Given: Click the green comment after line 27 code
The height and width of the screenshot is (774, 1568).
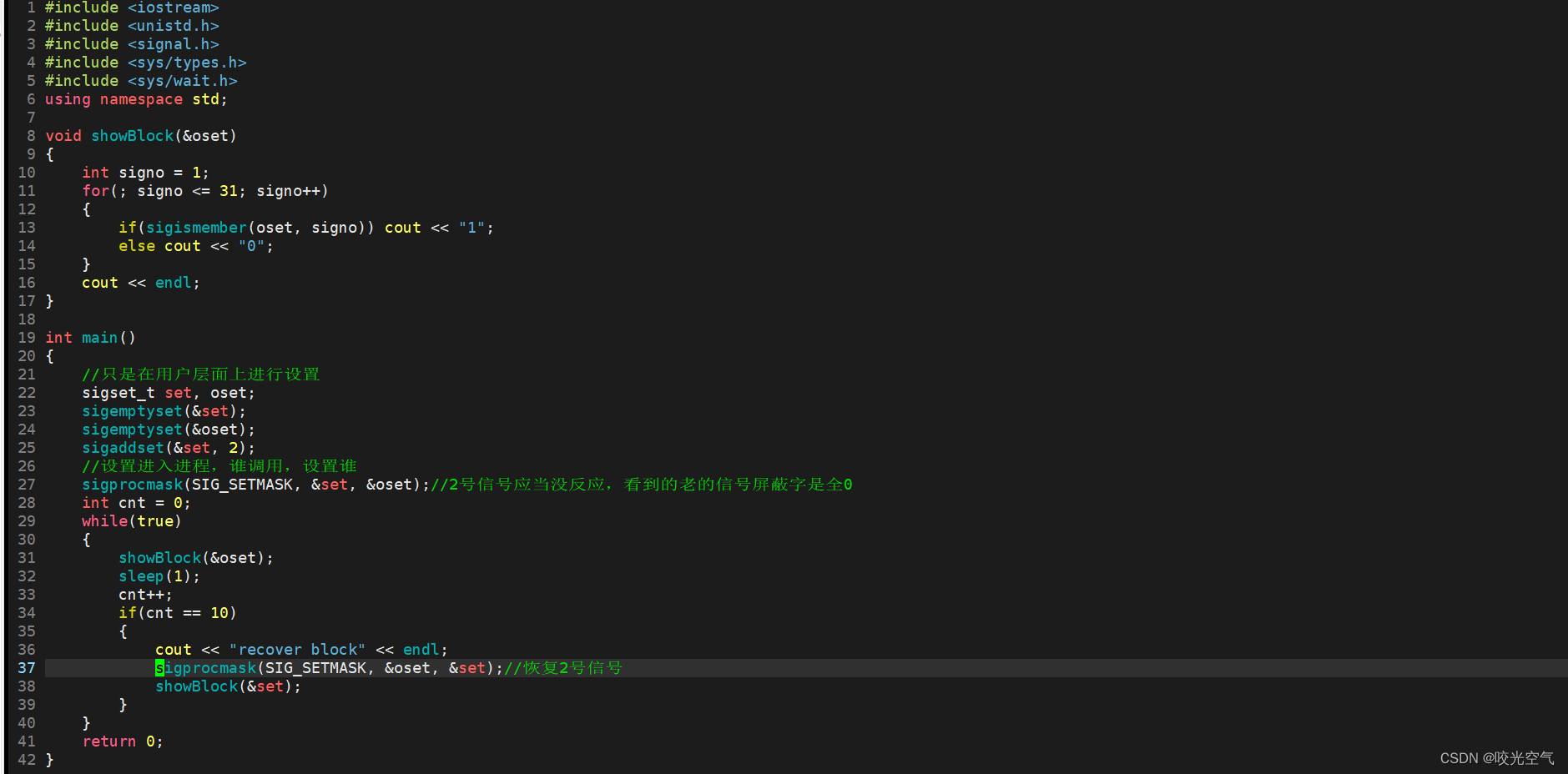Looking at the screenshot, I should [642, 485].
